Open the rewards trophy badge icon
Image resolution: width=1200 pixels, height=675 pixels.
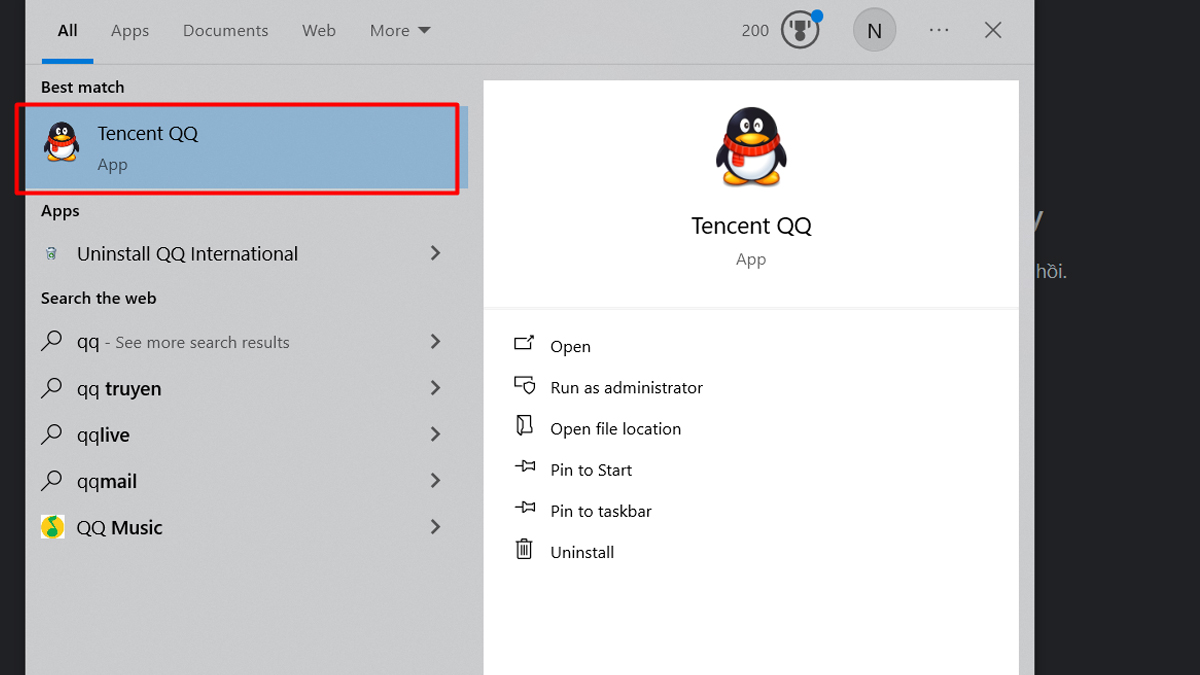coord(800,30)
